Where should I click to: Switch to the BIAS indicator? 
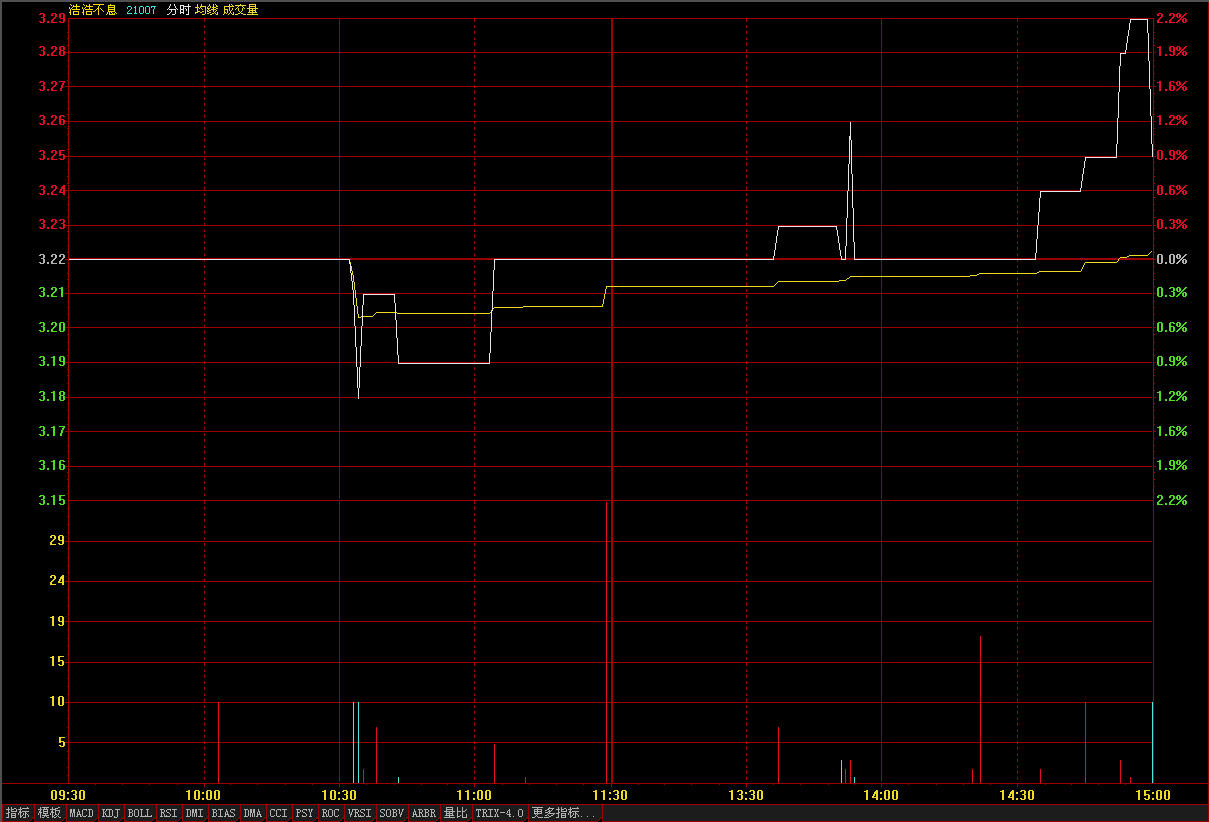coord(224,813)
